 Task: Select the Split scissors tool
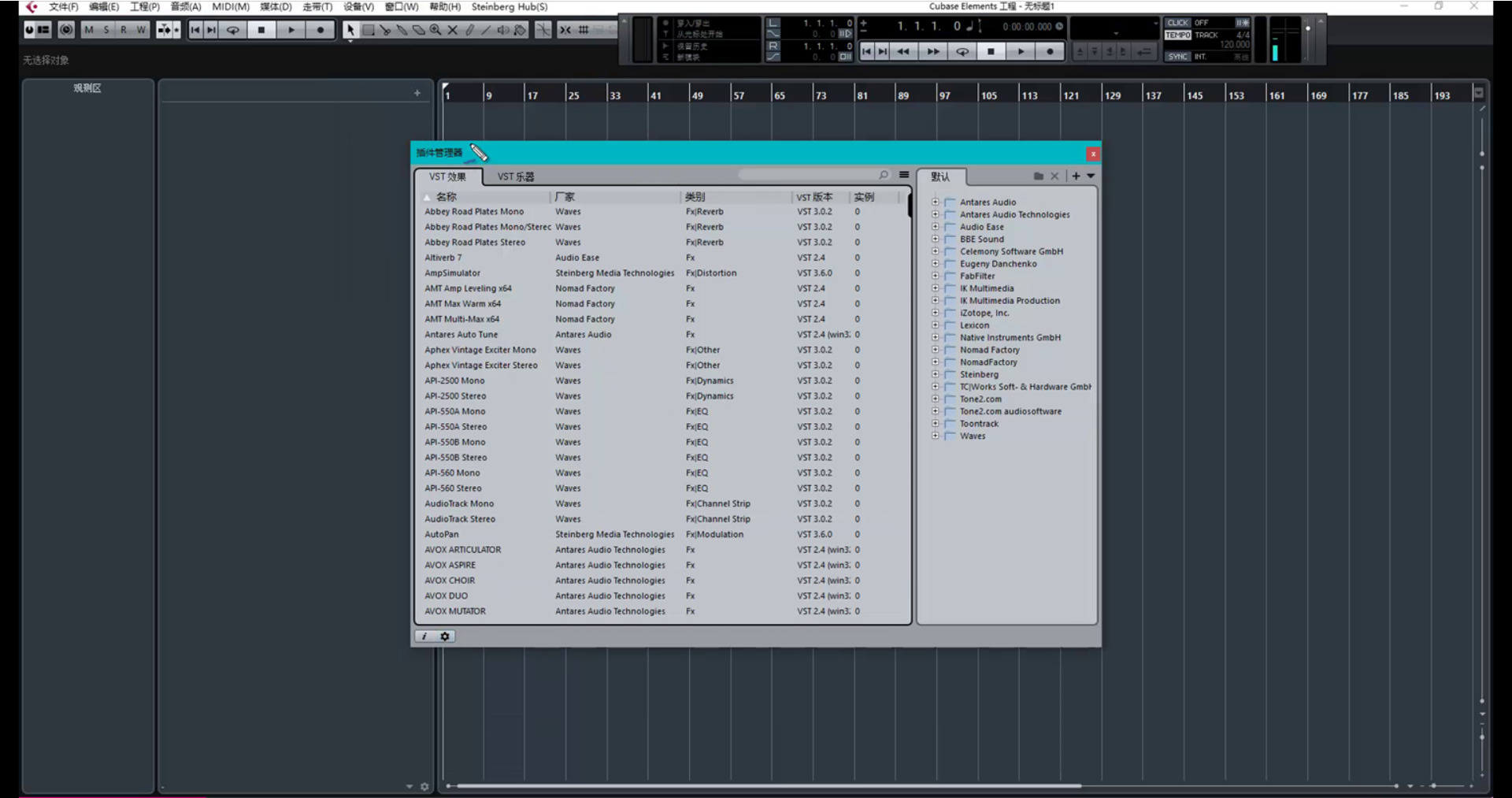(385, 30)
